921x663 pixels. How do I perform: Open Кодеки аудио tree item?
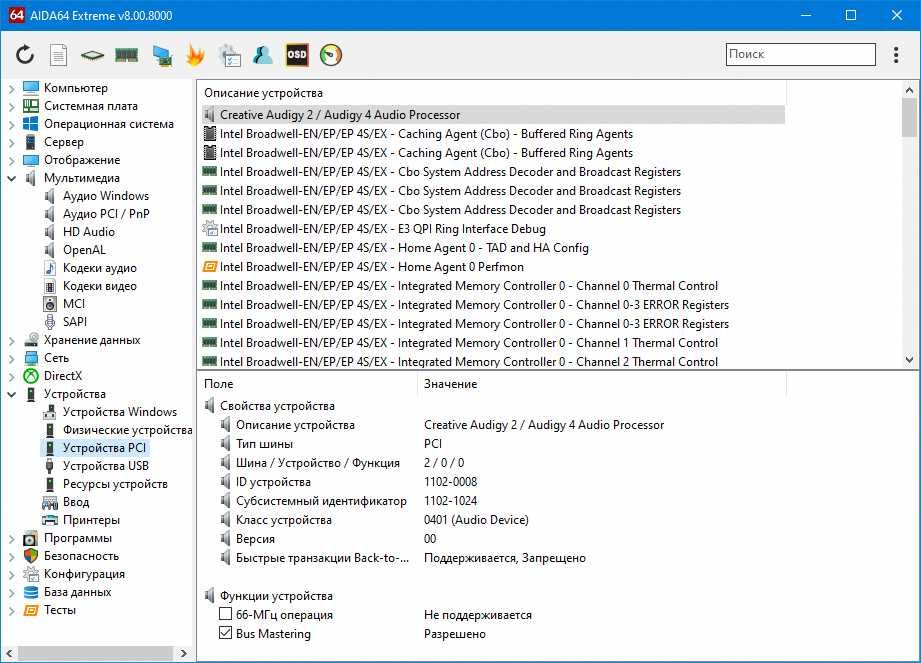(x=99, y=268)
